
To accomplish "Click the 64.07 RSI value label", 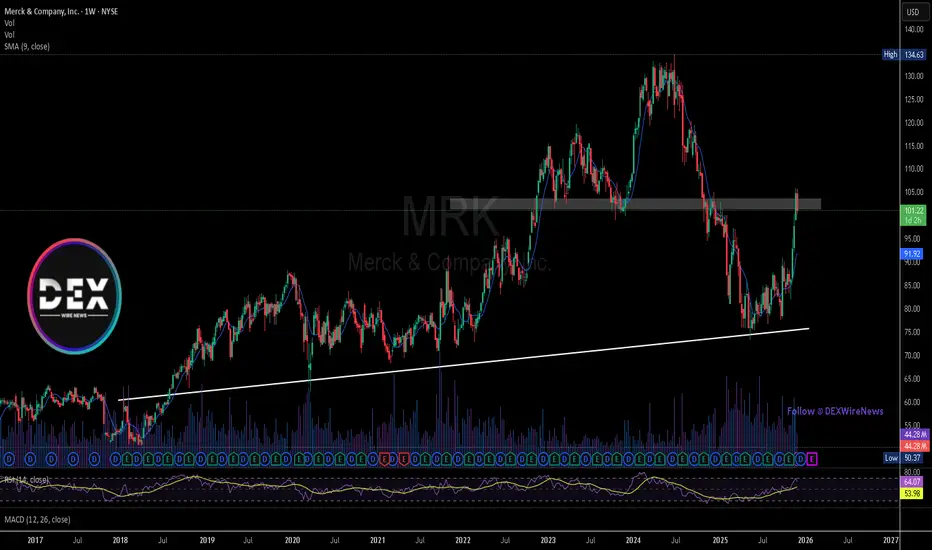I will point(912,482).
